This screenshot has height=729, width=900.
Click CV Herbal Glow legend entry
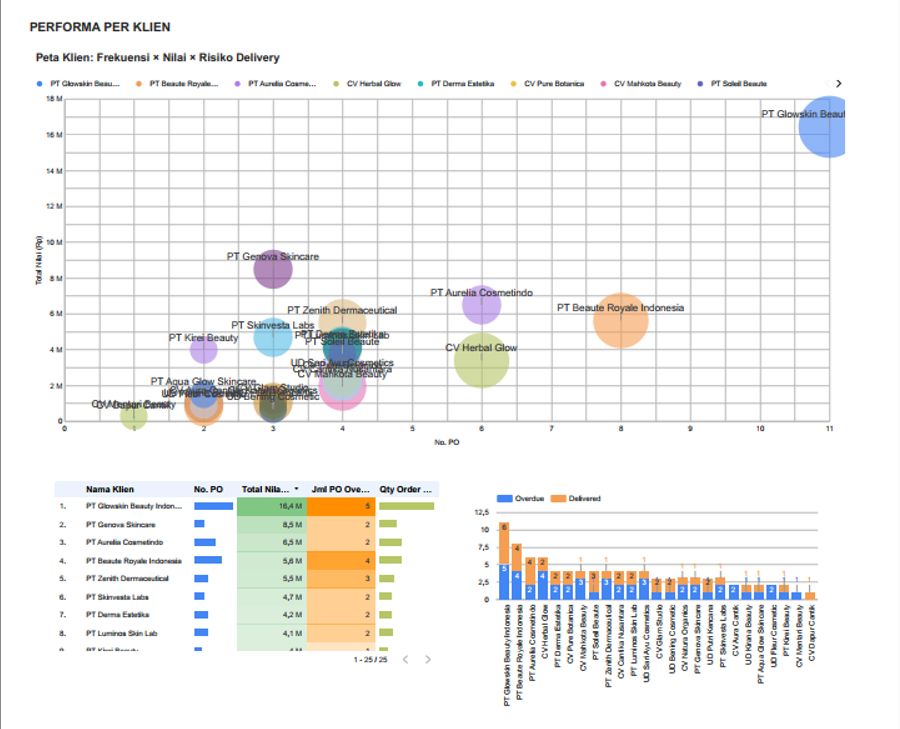coord(367,84)
